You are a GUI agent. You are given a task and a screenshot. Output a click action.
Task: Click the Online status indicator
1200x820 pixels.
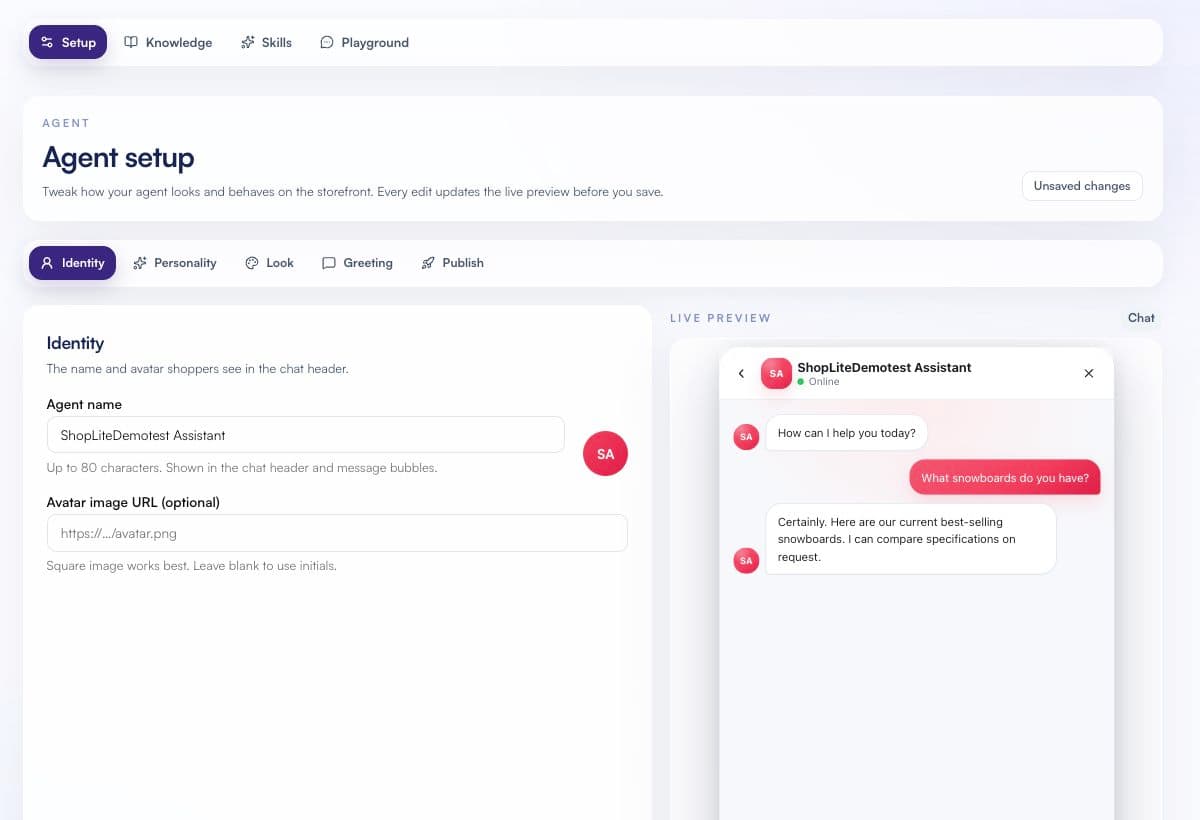[x=818, y=382]
